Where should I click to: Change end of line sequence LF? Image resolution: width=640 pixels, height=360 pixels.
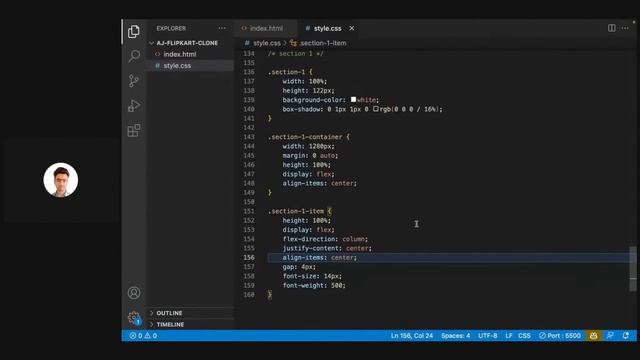click(x=509, y=336)
